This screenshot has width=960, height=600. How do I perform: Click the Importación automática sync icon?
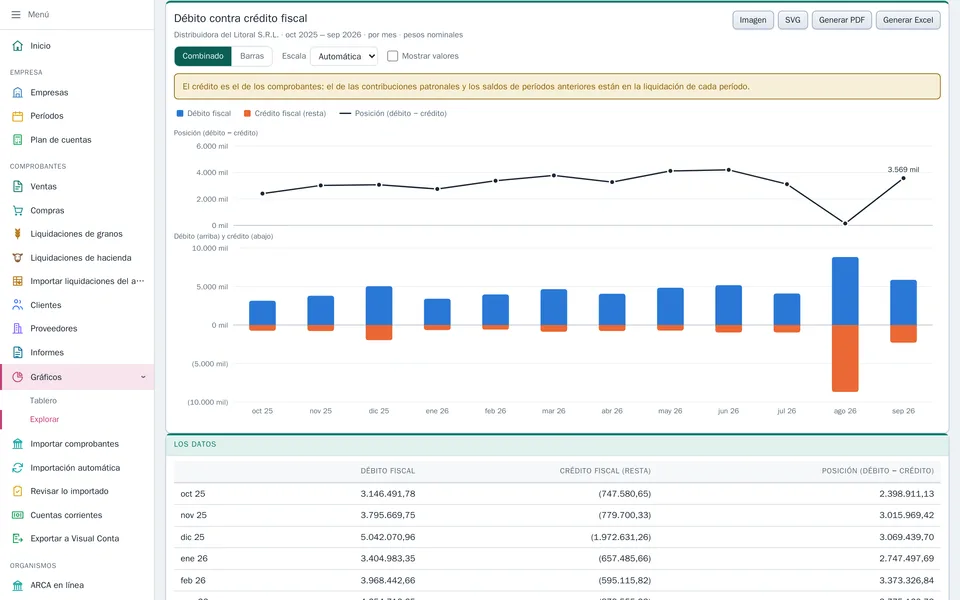pos(18,468)
